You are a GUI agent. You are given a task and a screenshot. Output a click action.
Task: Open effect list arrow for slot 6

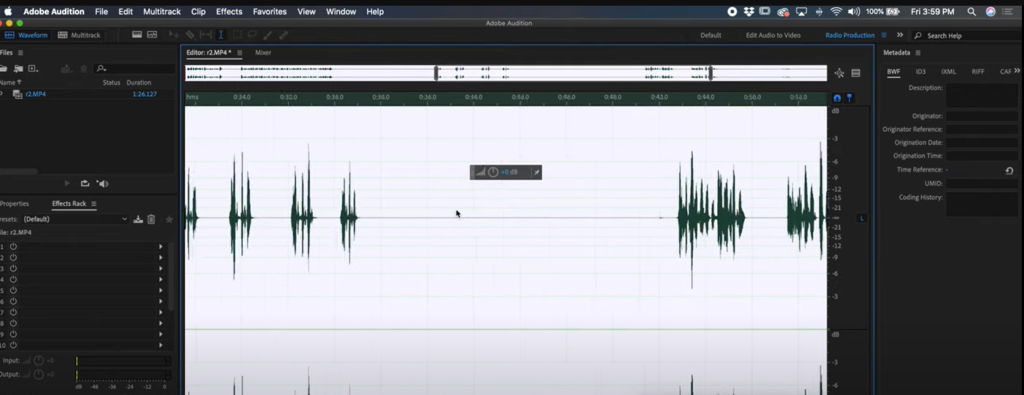161,301
